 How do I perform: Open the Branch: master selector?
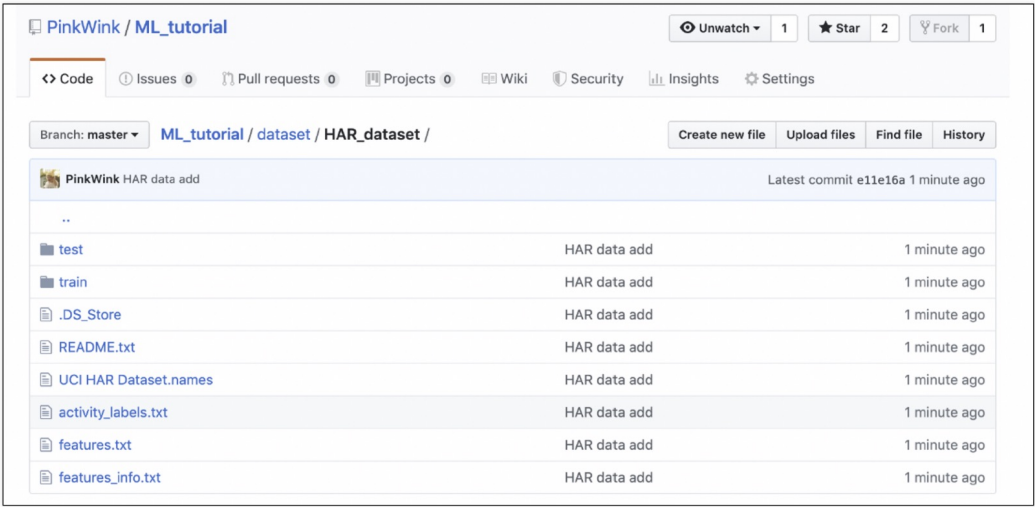(89, 135)
